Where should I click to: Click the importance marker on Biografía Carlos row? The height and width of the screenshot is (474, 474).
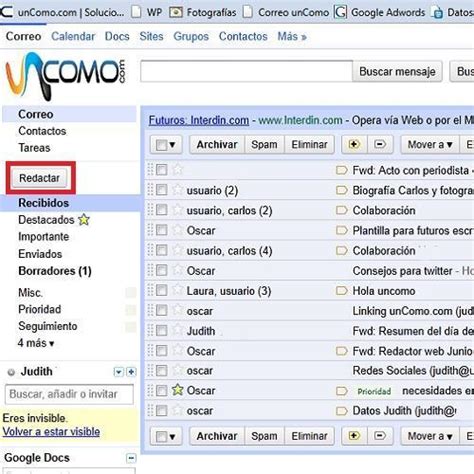coord(341,190)
